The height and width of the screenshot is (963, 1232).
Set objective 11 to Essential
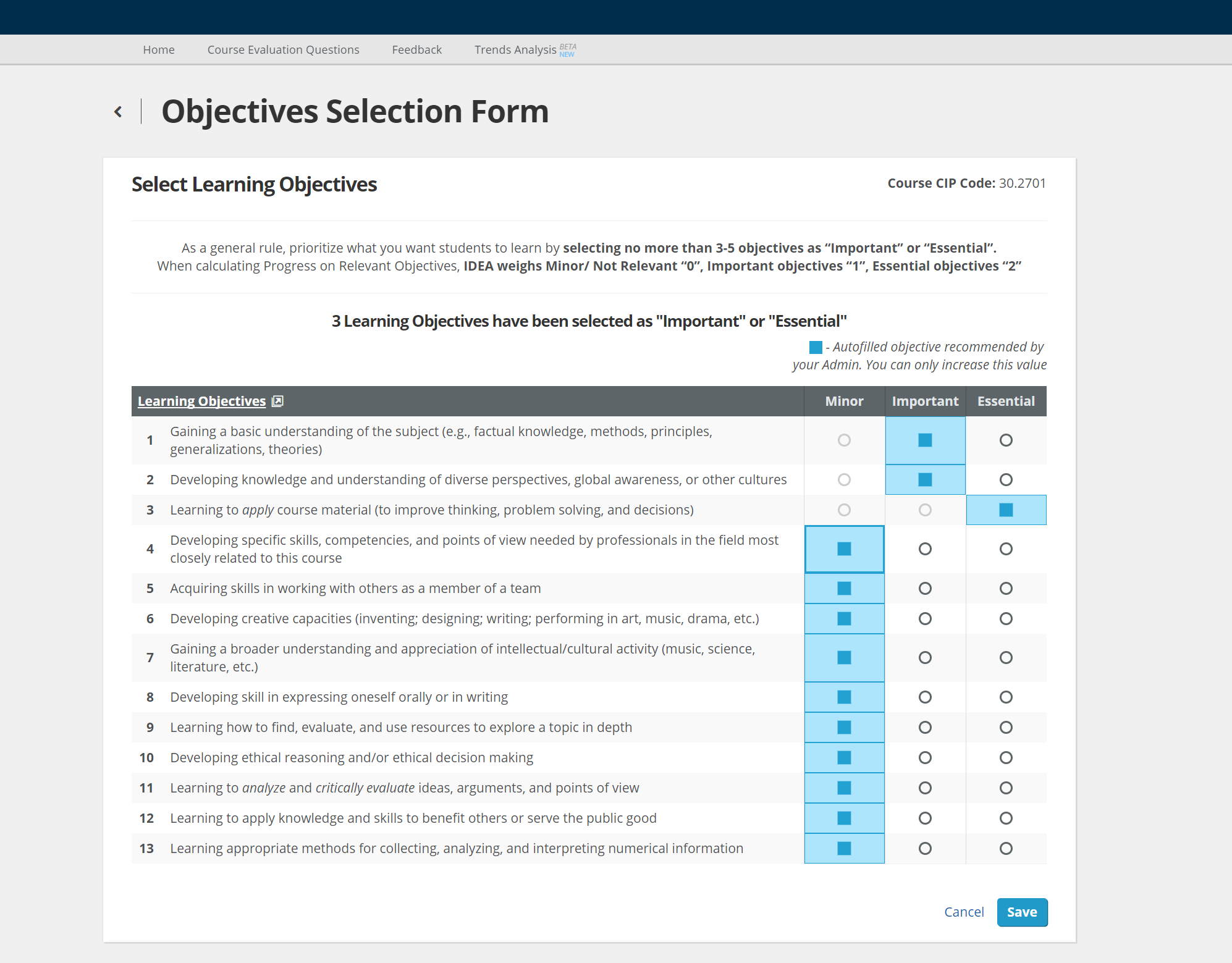1006,788
